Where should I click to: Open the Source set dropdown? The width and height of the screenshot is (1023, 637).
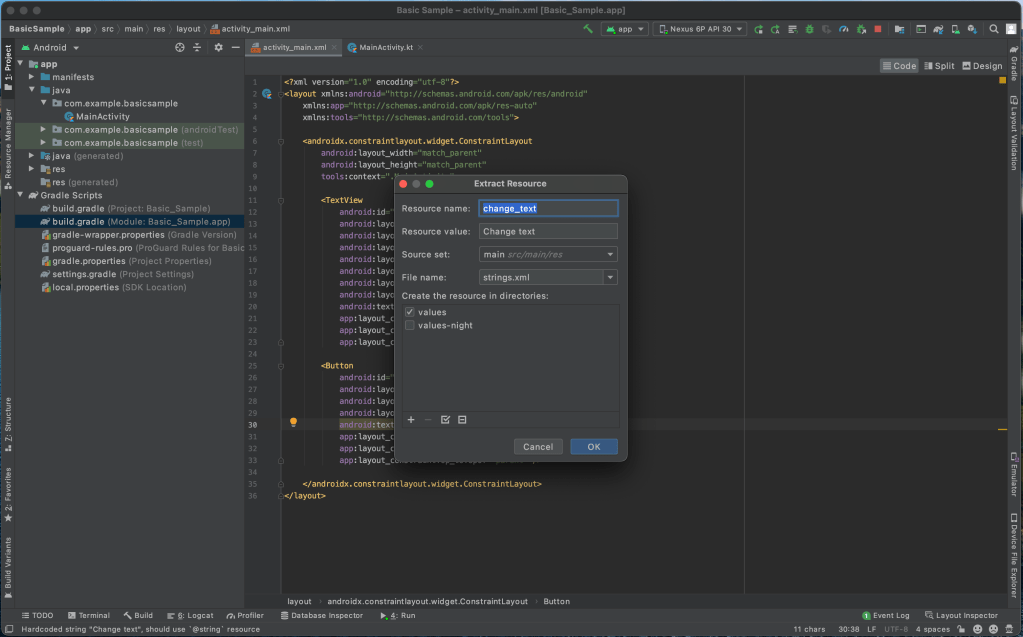click(x=548, y=255)
